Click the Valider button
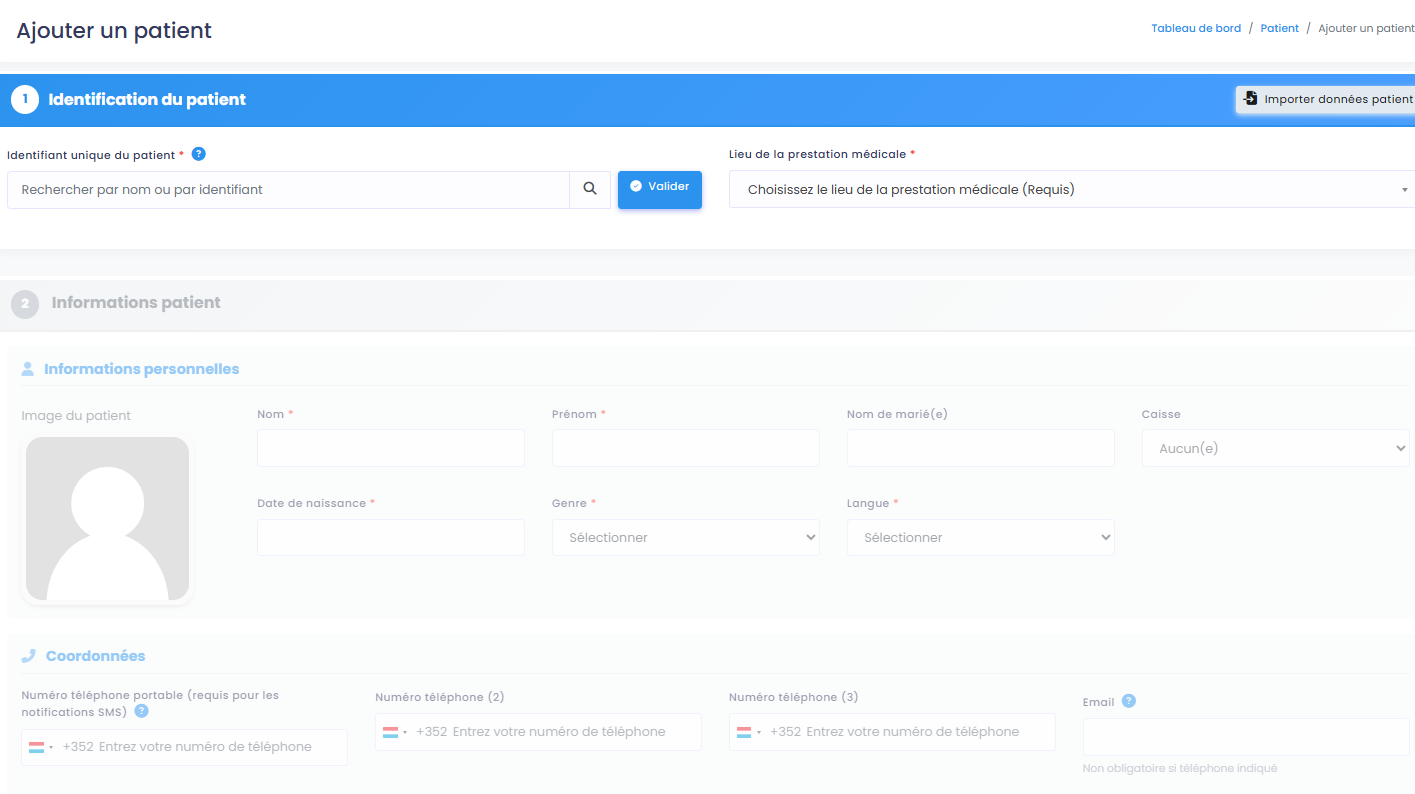 click(660, 189)
